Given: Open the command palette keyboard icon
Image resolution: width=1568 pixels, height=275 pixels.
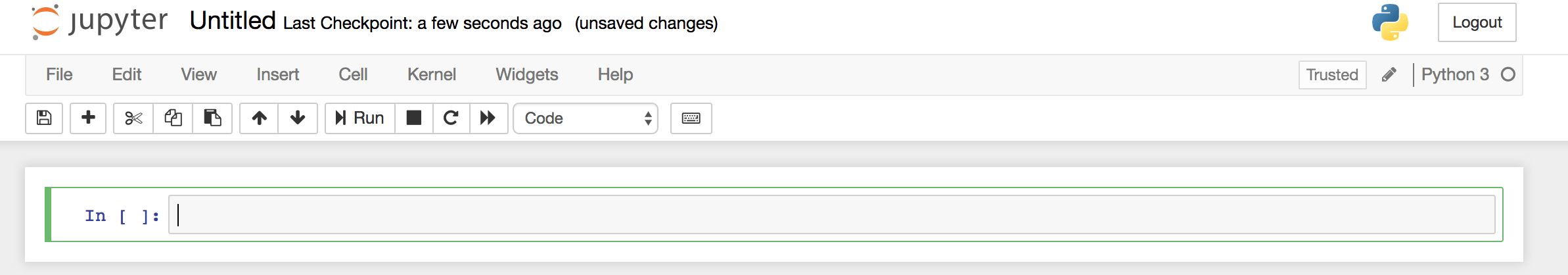Looking at the screenshot, I should (x=691, y=118).
